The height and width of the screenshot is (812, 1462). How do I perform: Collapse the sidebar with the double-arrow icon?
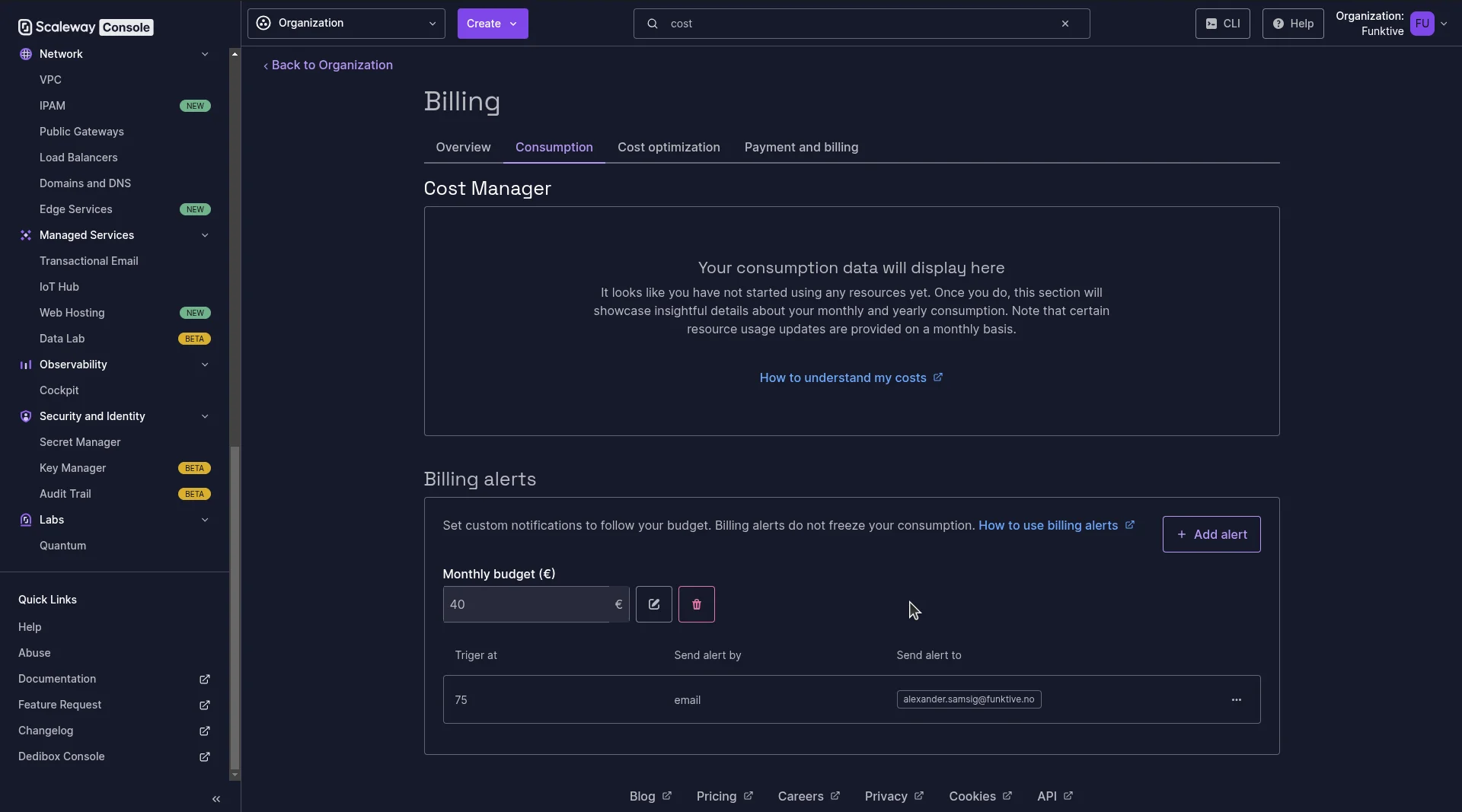[x=216, y=799]
